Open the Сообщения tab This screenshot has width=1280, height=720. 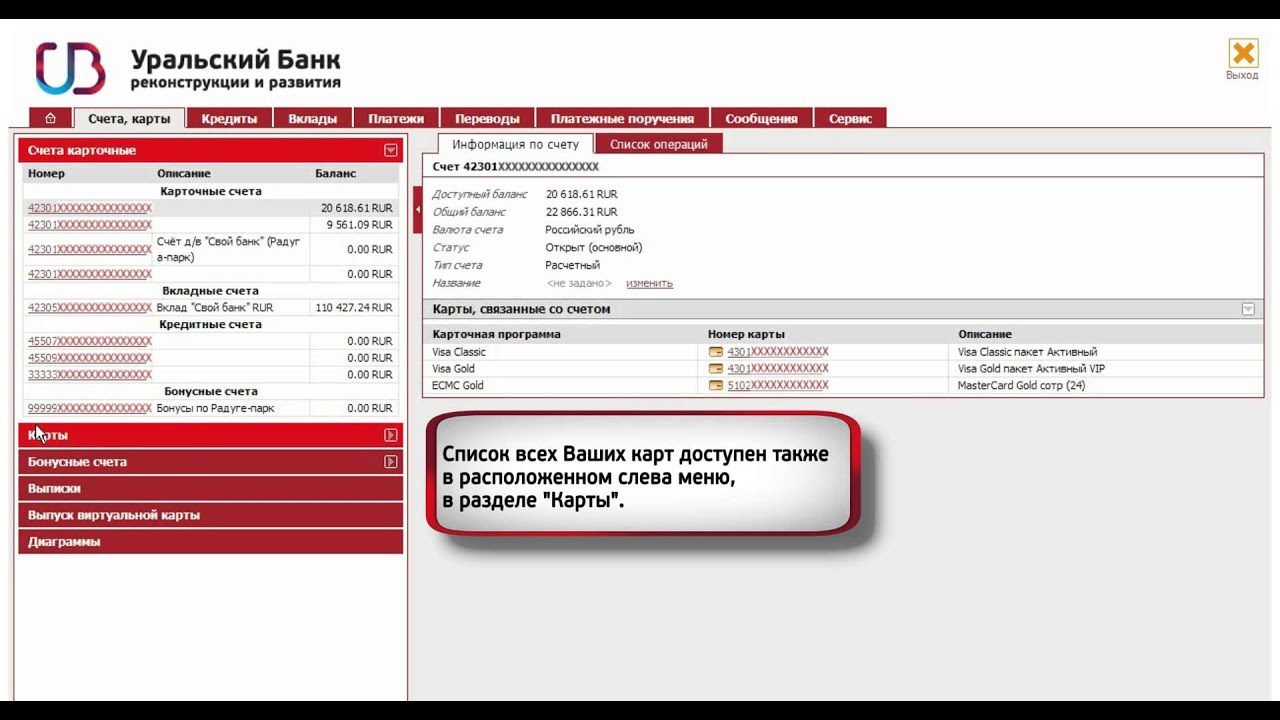coord(761,118)
